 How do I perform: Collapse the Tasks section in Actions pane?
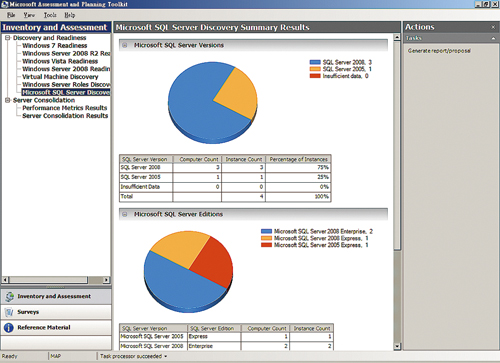point(493,38)
